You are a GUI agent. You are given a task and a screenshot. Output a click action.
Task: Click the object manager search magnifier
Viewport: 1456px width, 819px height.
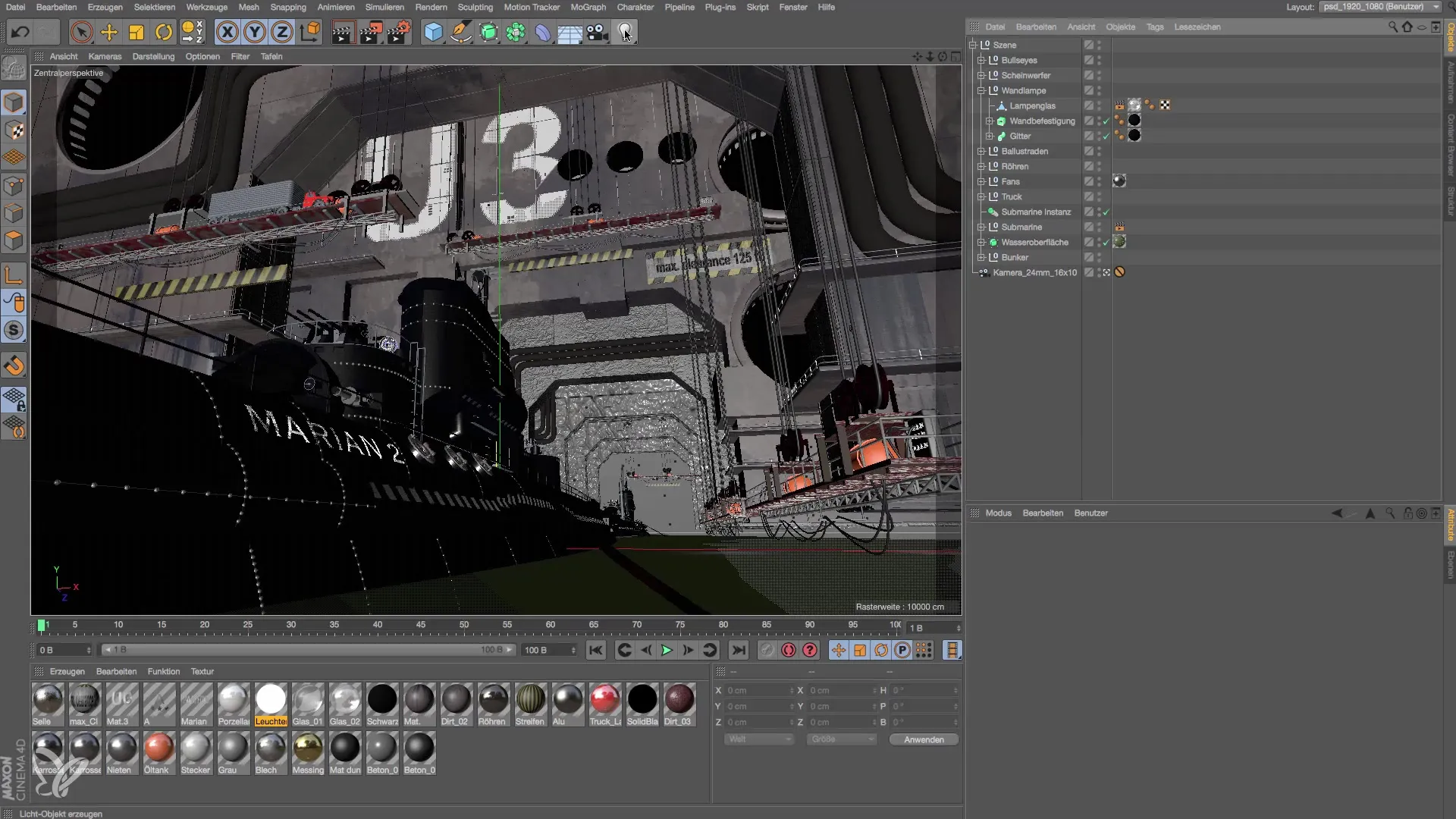tap(1392, 27)
